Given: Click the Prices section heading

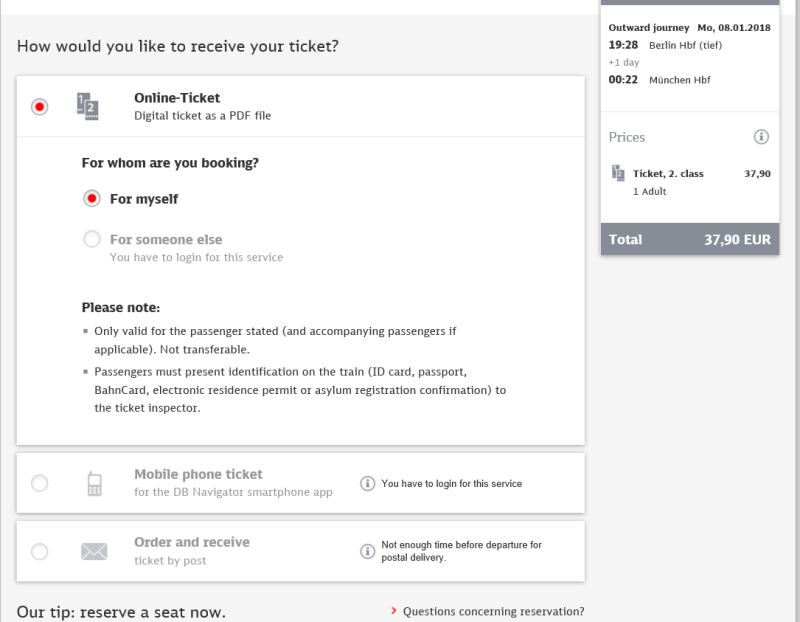Looking at the screenshot, I should point(627,137).
